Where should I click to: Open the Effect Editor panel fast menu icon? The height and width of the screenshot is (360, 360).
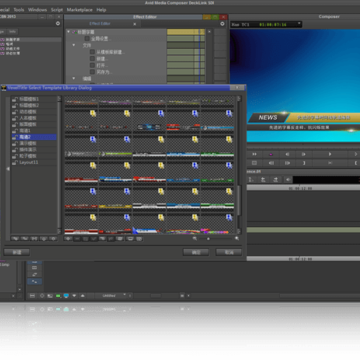tap(222, 24)
